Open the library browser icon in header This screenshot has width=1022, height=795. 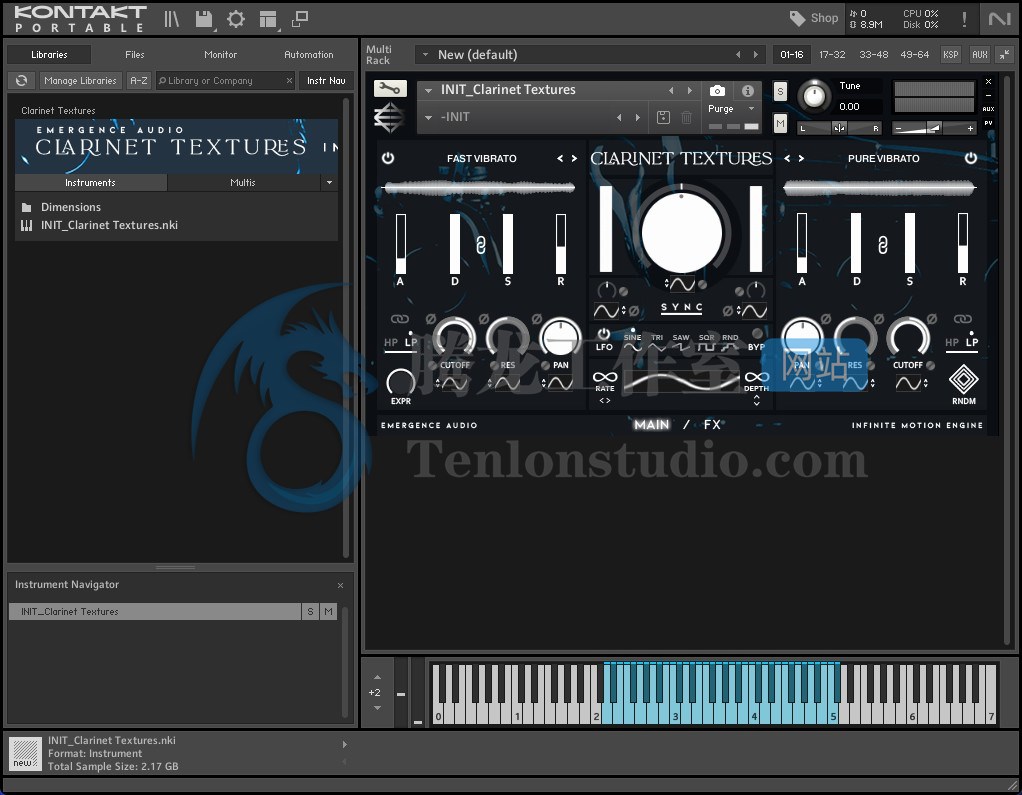pyautogui.click(x=171, y=19)
